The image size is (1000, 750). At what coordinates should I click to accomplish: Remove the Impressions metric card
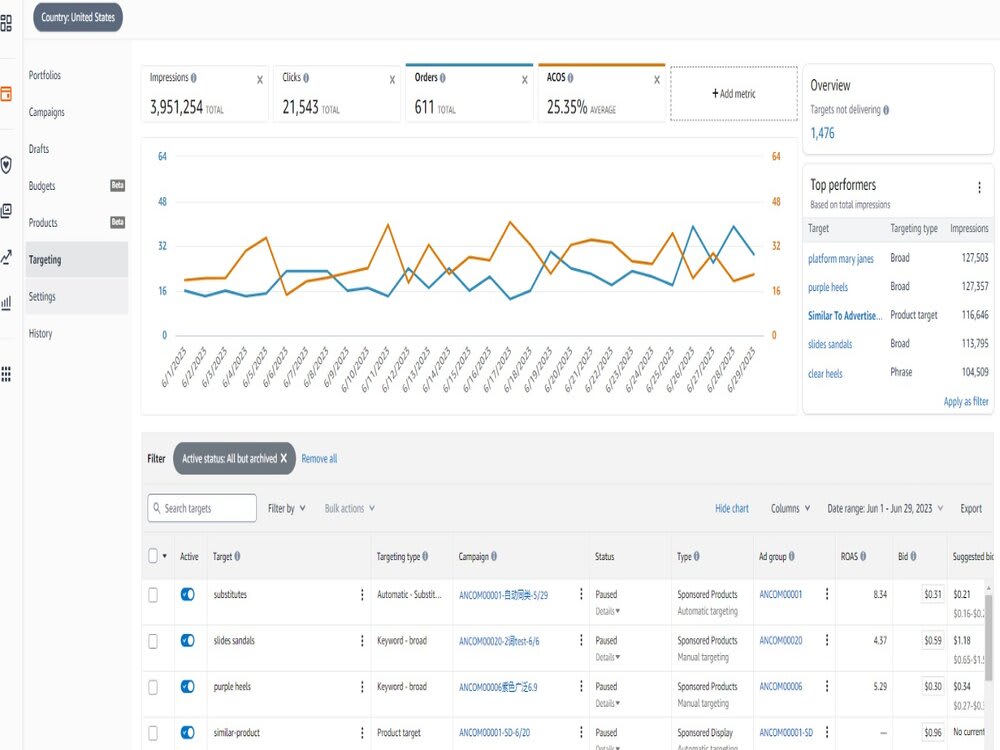tap(260, 80)
